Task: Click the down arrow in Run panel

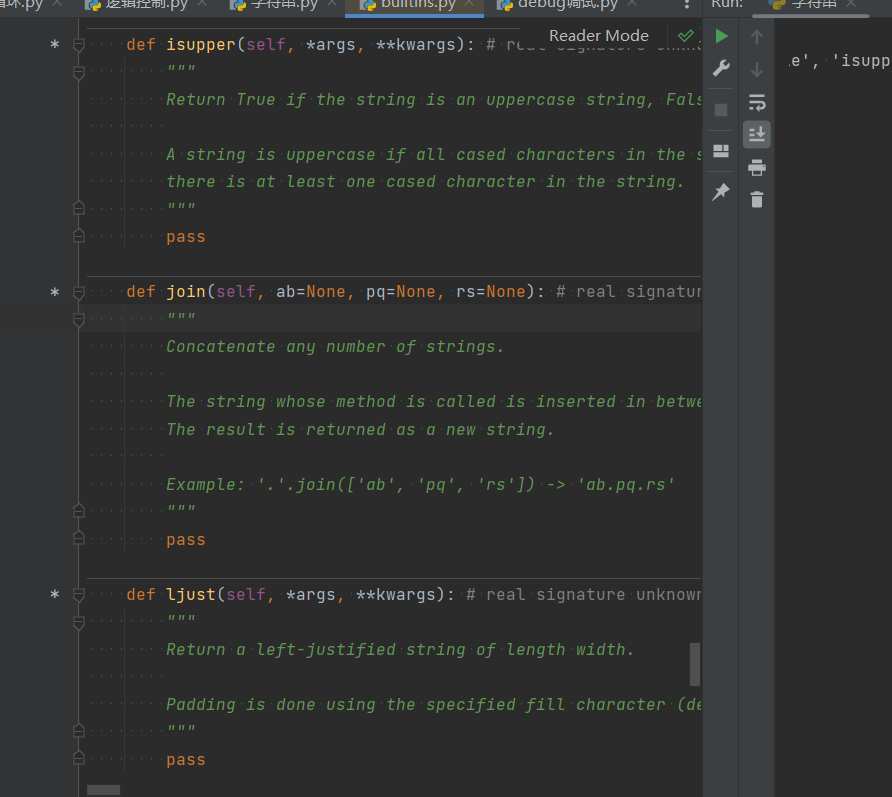Action: coord(757,69)
